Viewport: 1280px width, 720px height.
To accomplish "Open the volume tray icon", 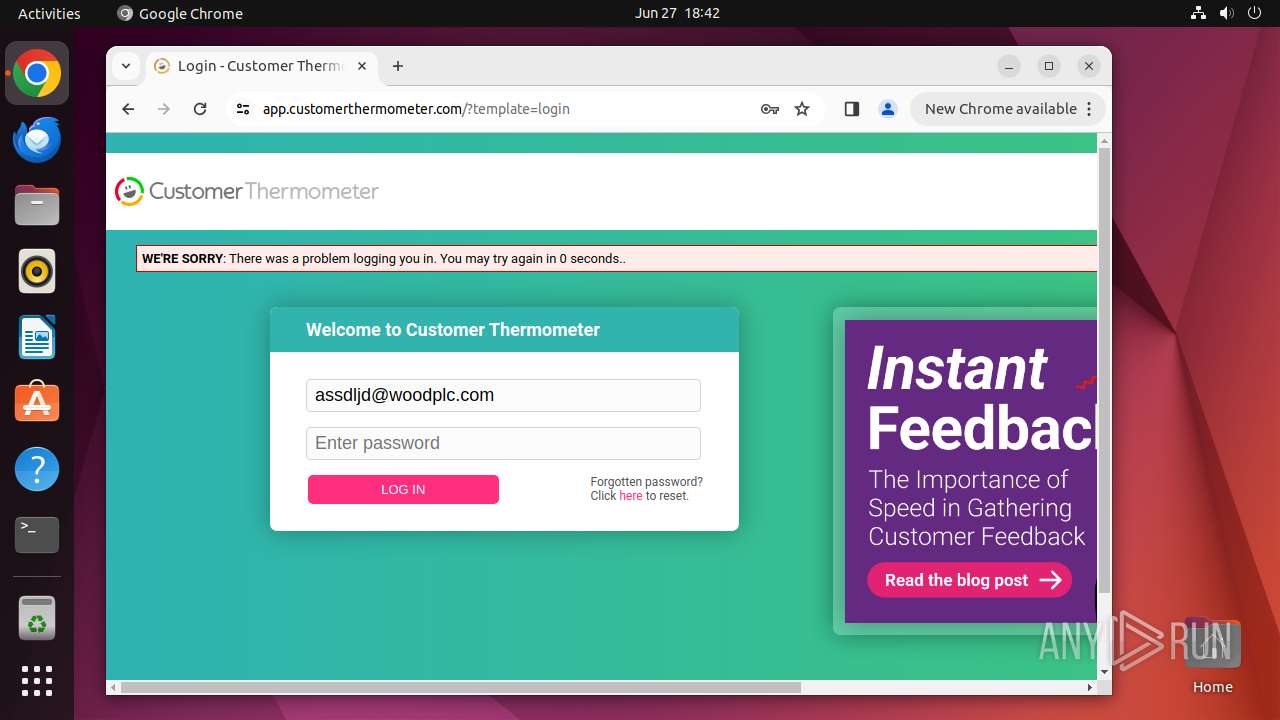I will (x=1227, y=13).
